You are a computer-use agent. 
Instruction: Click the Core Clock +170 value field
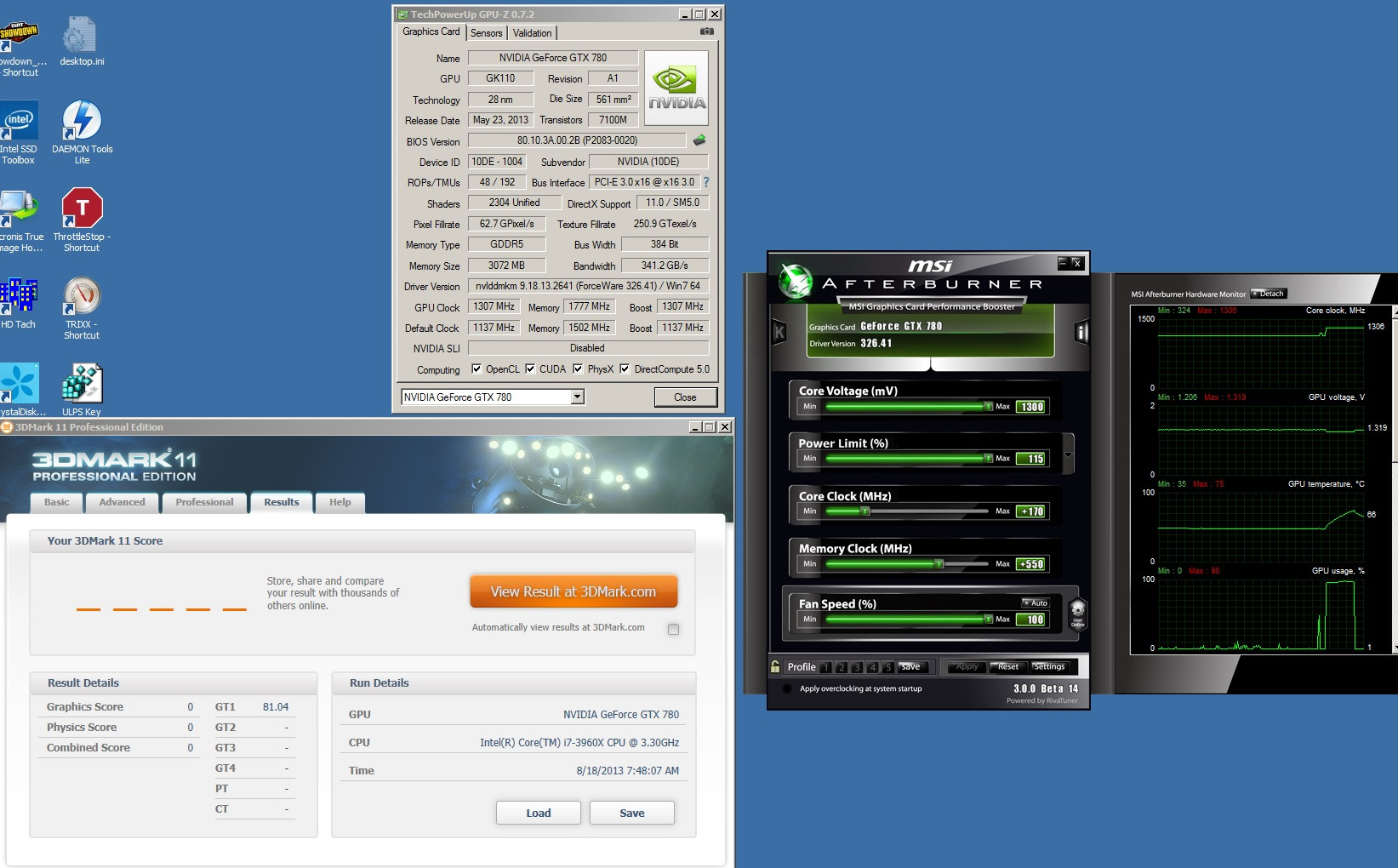(1031, 511)
